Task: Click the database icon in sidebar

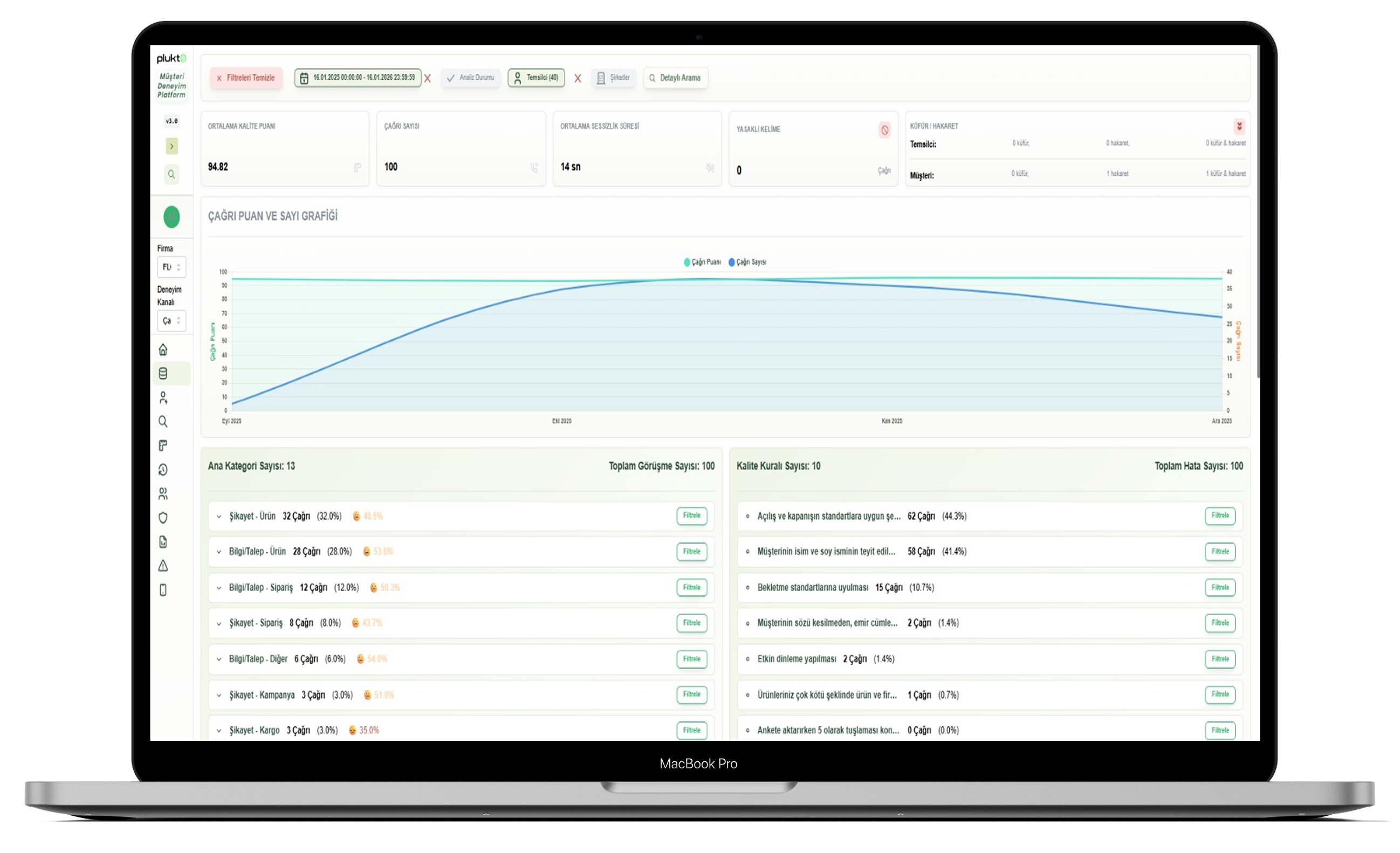Action: 163,374
